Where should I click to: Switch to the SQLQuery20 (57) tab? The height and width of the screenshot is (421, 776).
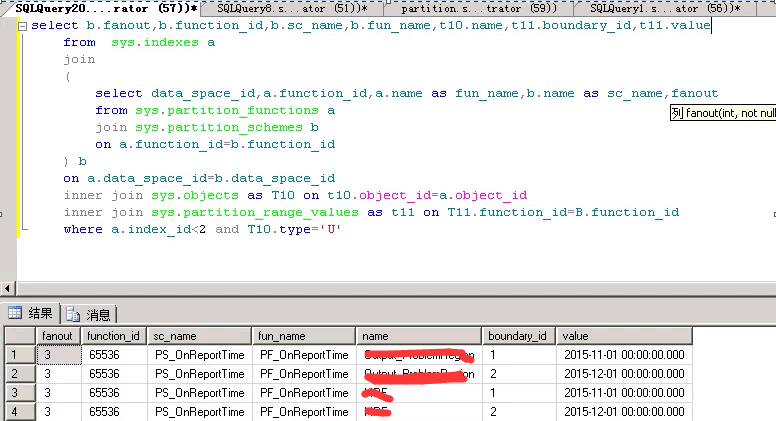tap(104, 8)
